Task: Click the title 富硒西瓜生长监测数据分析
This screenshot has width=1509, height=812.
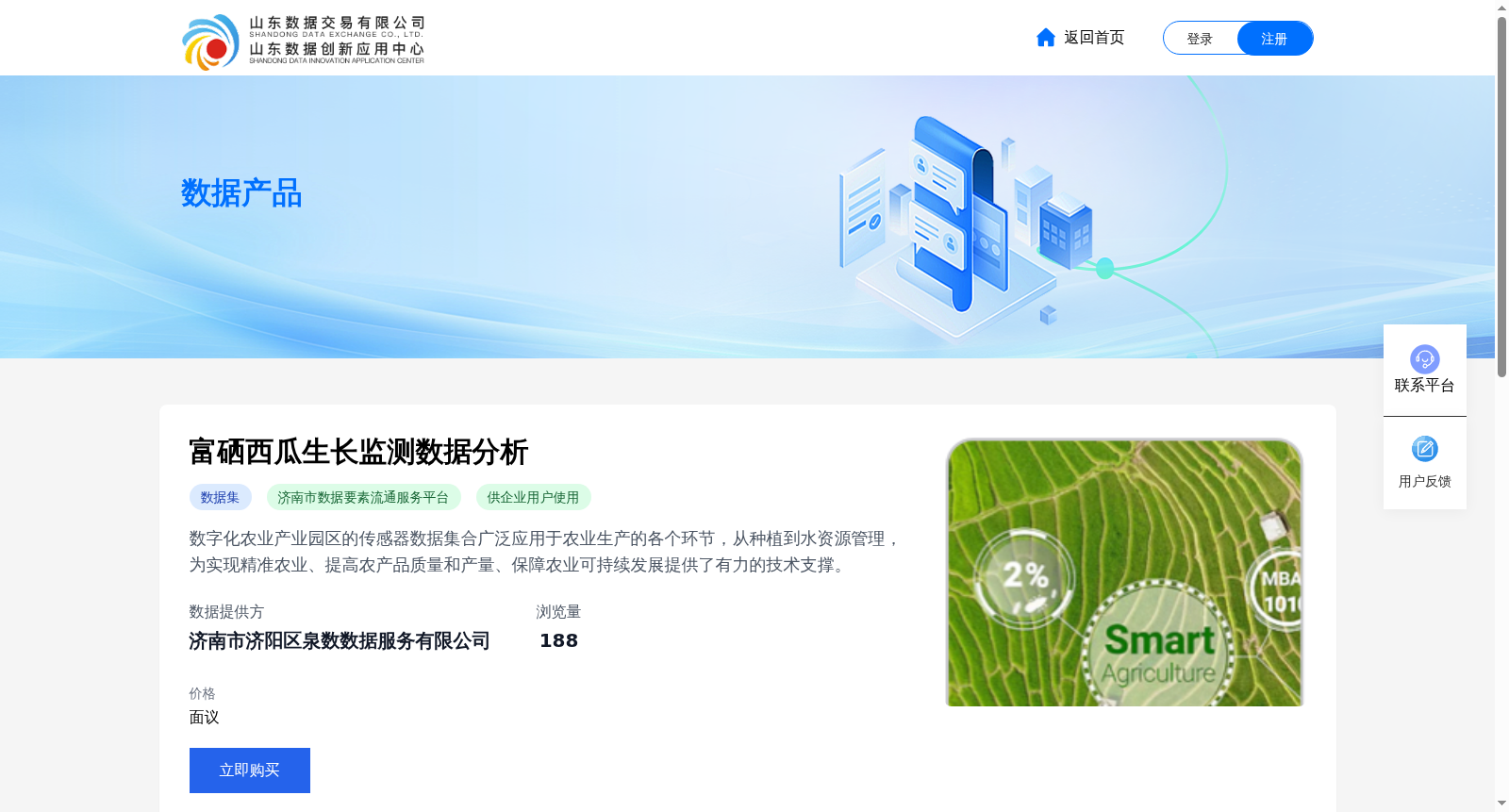Action: pos(358,452)
